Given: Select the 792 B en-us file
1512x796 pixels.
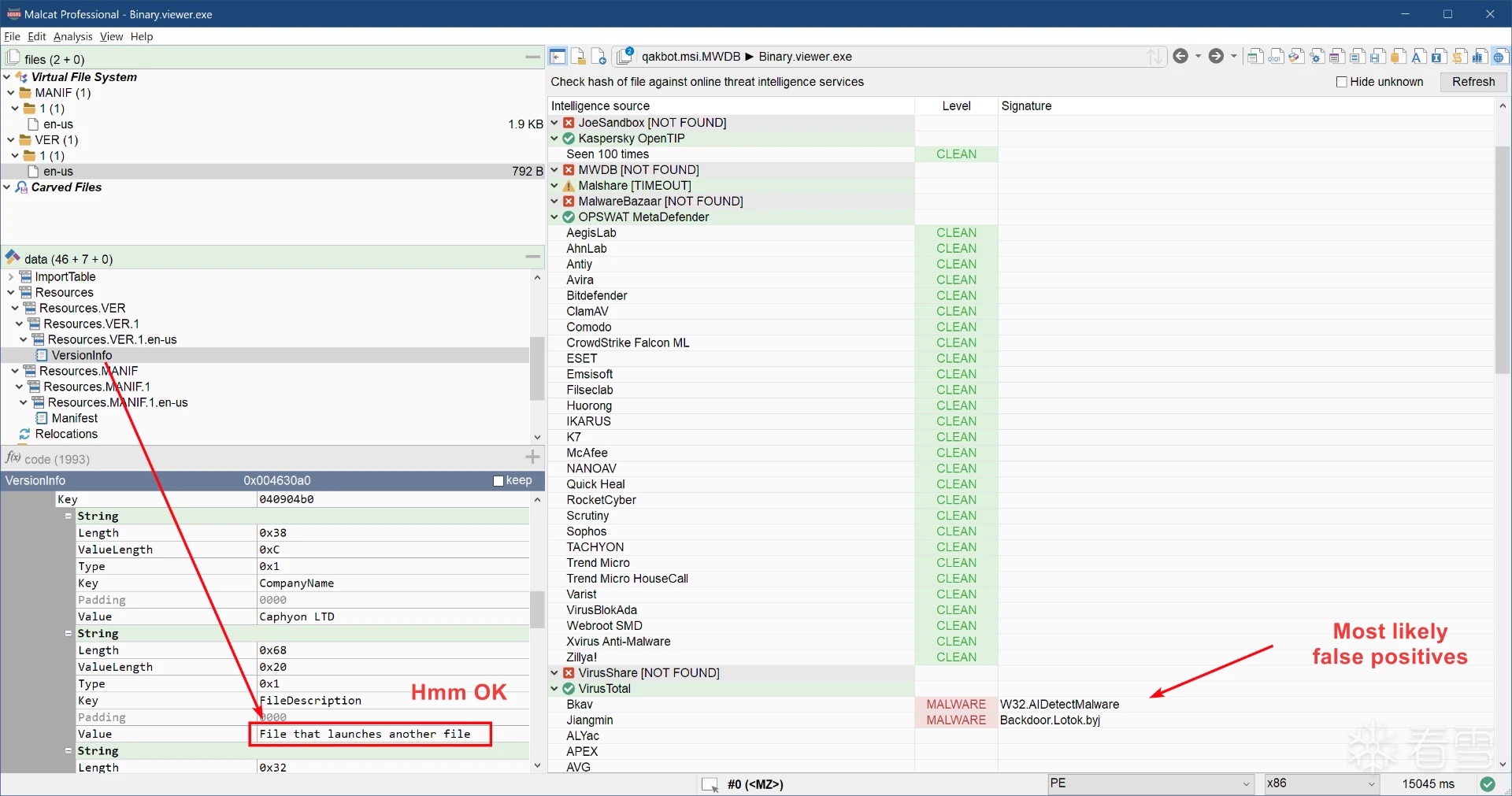Looking at the screenshot, I should coord(272,172).
